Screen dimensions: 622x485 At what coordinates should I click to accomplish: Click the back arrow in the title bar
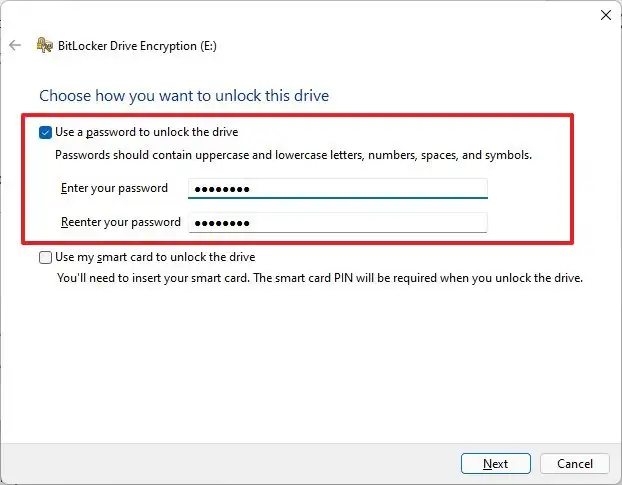(15, 45)
